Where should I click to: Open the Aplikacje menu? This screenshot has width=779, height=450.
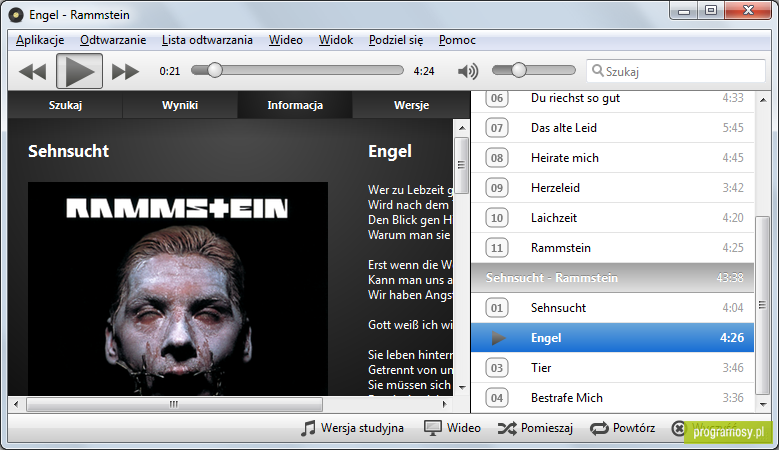tap(40, 40)
